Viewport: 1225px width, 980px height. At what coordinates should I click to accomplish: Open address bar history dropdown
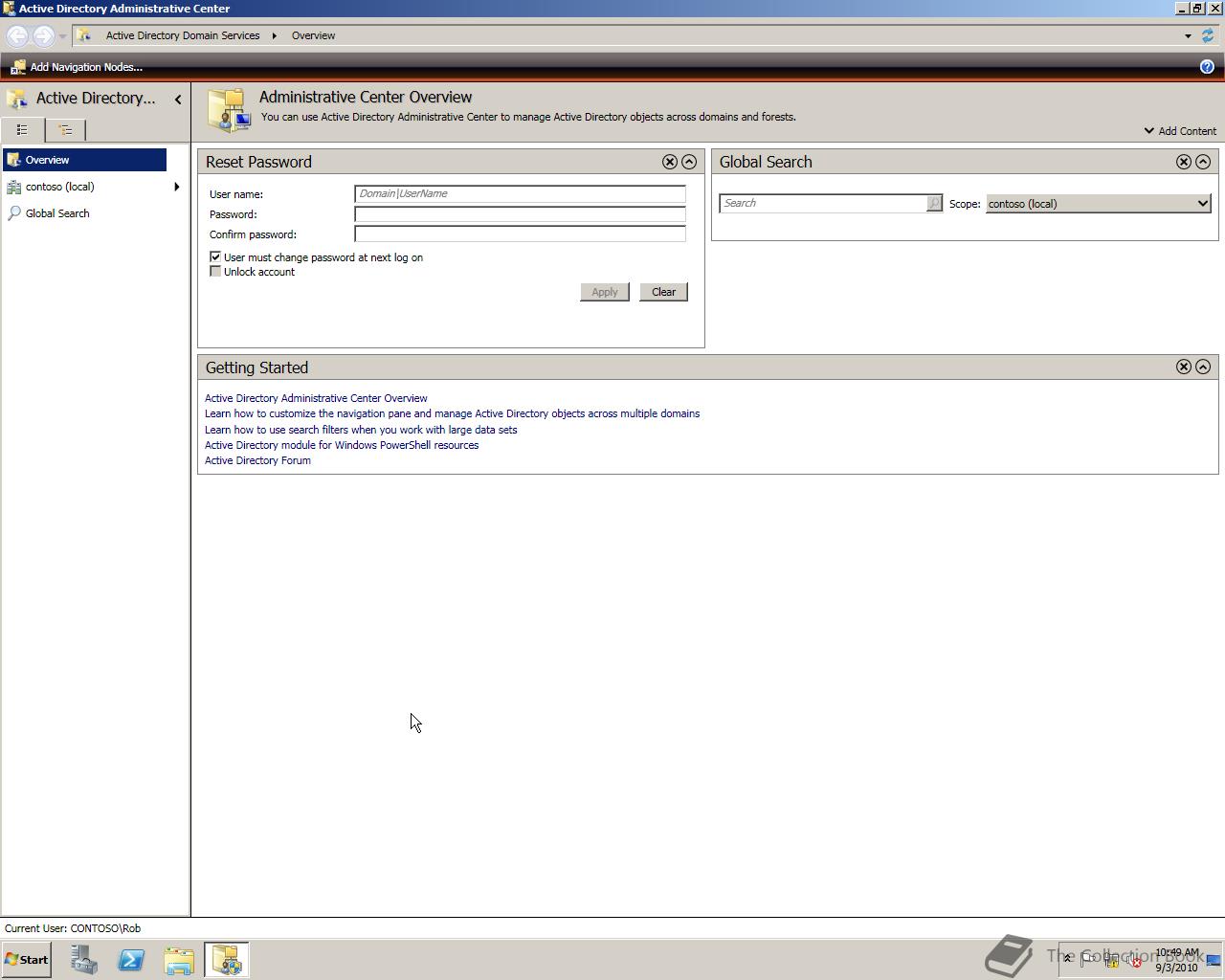pyautogui.click(x=1188, y=35)
